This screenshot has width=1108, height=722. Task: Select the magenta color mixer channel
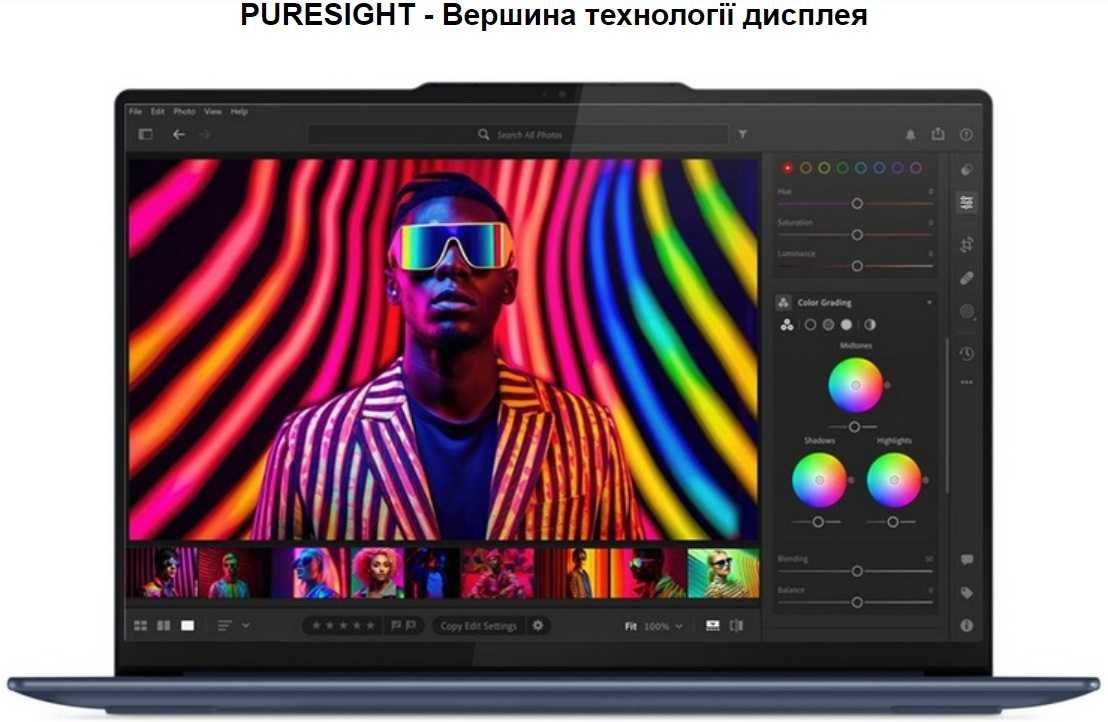coord(916,168)
